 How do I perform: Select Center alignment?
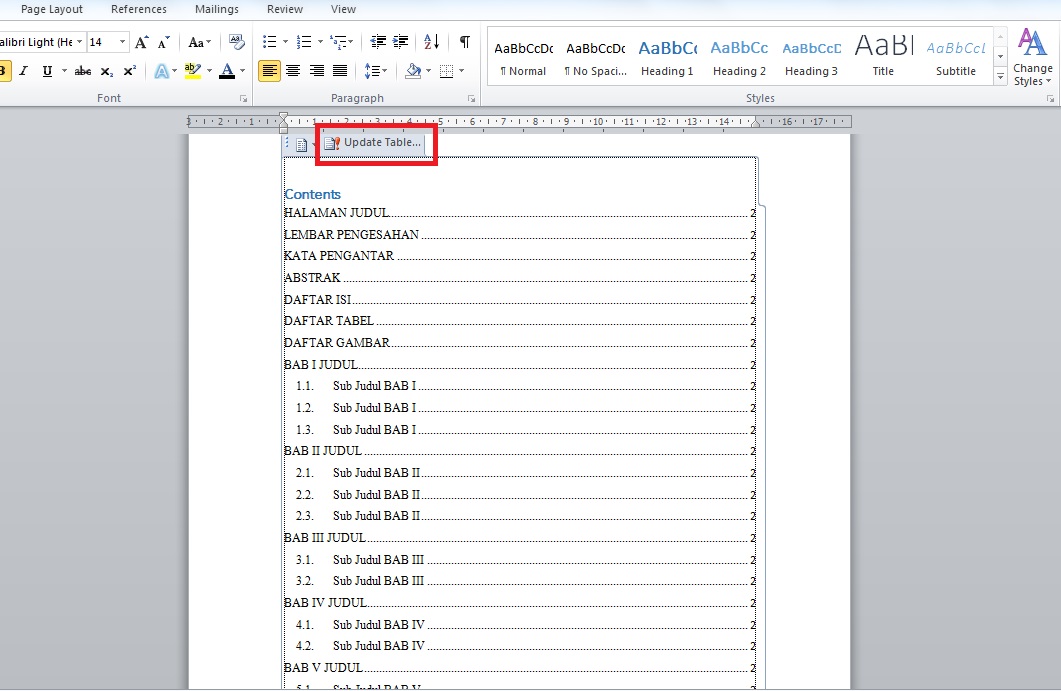point(293,71)
